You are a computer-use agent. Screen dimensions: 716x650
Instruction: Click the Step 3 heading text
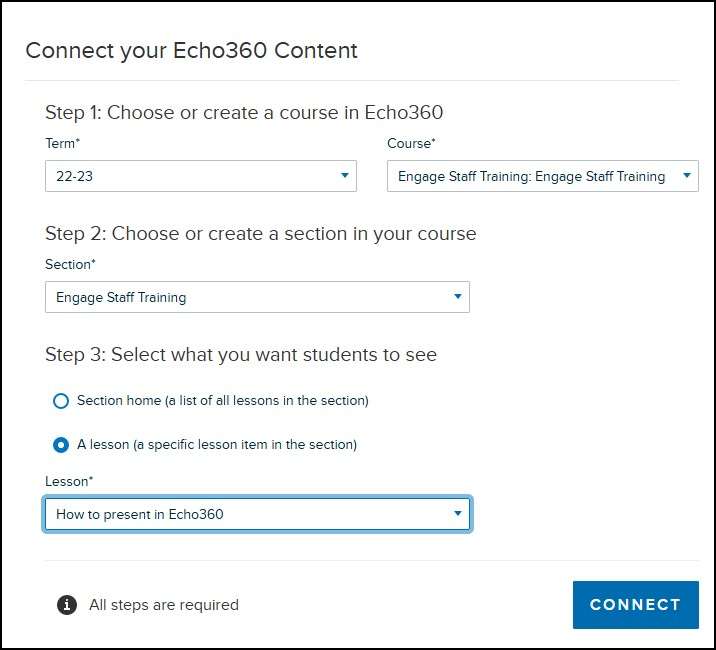pyautogui.click(x=241, y=354)
